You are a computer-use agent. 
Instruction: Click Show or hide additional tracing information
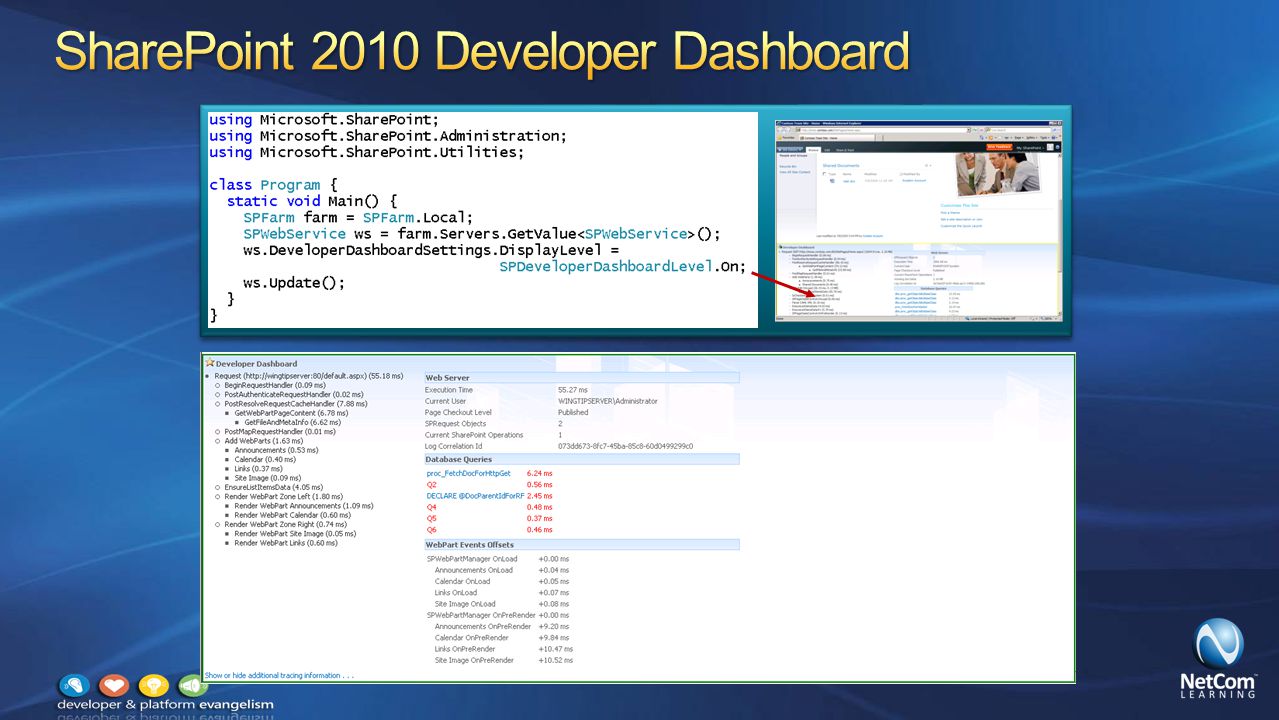coord(279,675)
